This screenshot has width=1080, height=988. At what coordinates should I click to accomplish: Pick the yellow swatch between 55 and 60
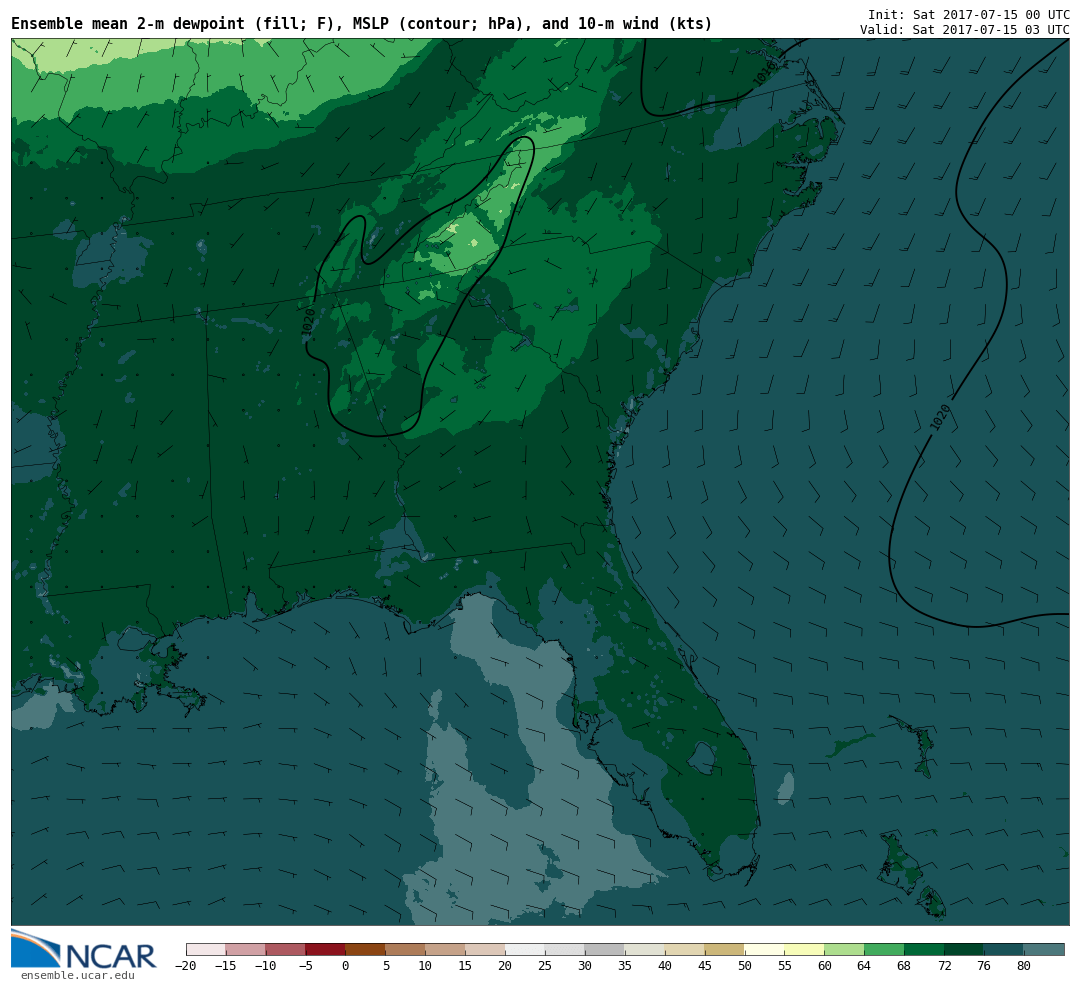(804, 949)
